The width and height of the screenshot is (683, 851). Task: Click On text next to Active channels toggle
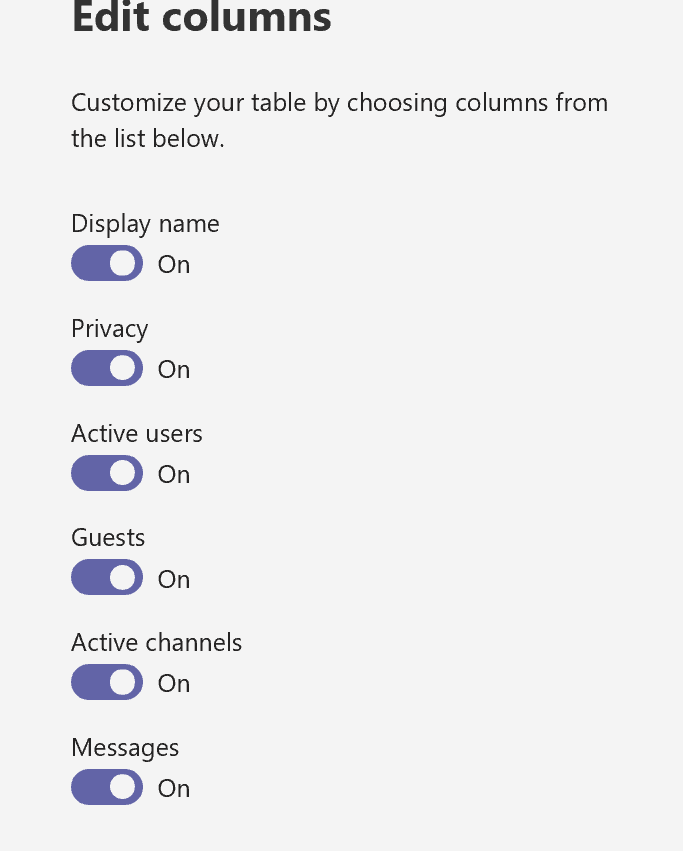[x=174, y=684]
